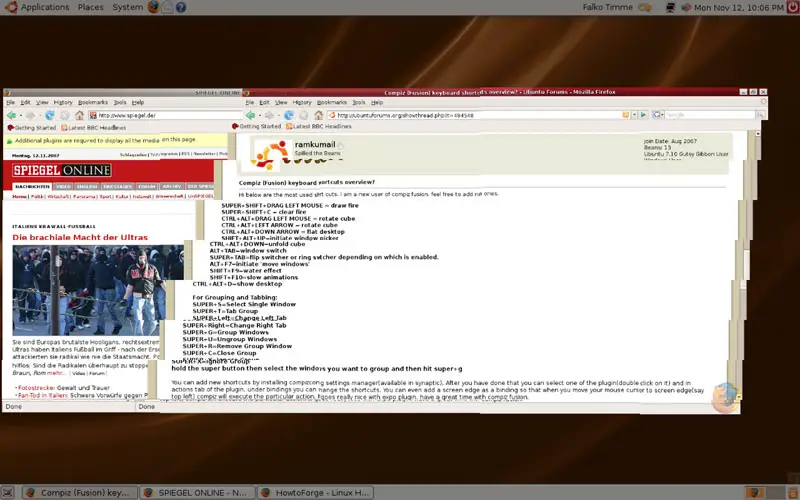Click Ubuntu logo beside Applications menu
Image resolution: width=800 pixels, height=500 pixels.
[11, 7]
